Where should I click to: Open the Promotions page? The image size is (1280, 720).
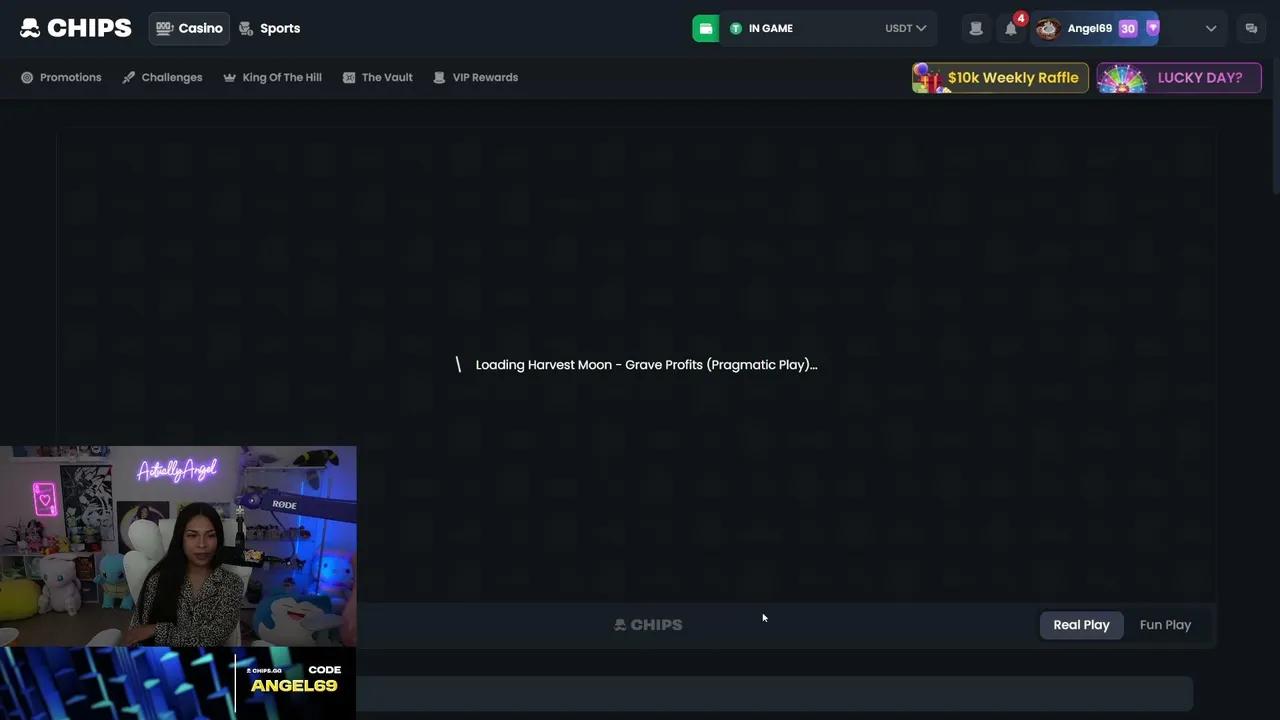click(x=61, y=77)
